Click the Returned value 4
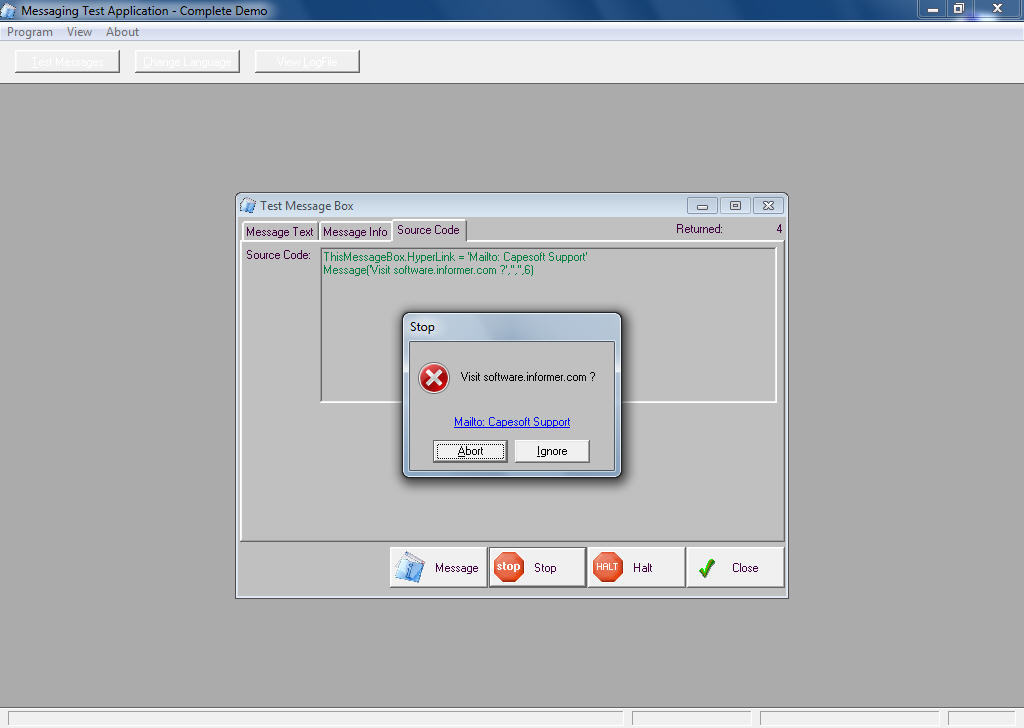Viewport: 1024px width, 728px height. tap(778, 229)
